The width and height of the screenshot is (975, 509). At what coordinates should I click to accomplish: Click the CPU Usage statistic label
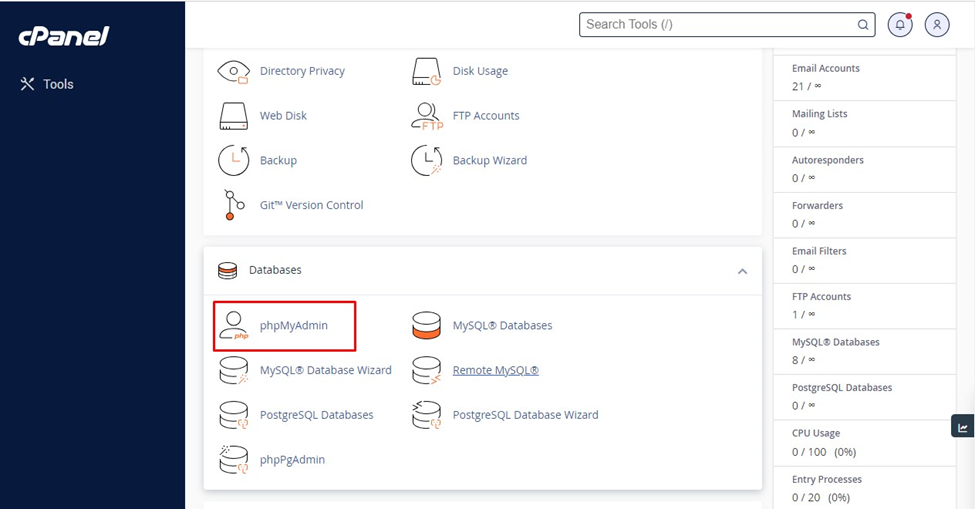click(816, 433)
